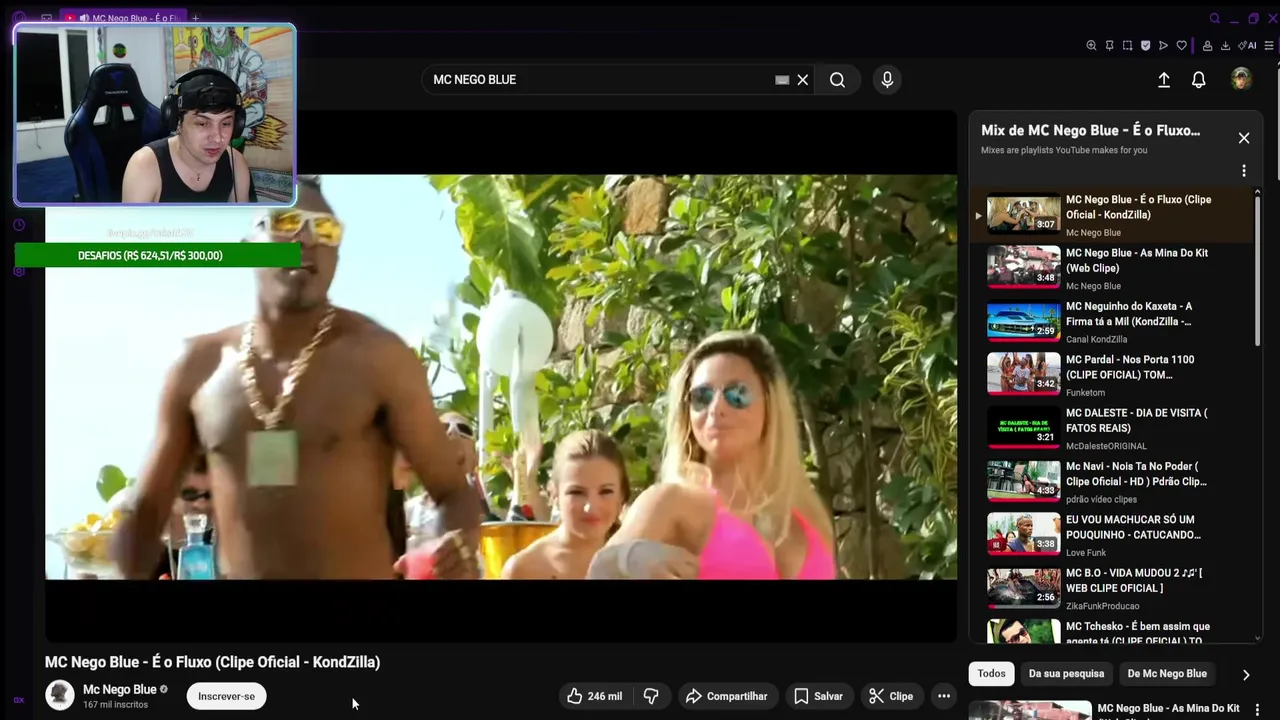The height and width of the screenshot is (720, 1280).
Task: Open the on-screen keyboard icon in search
Action: 782,80
